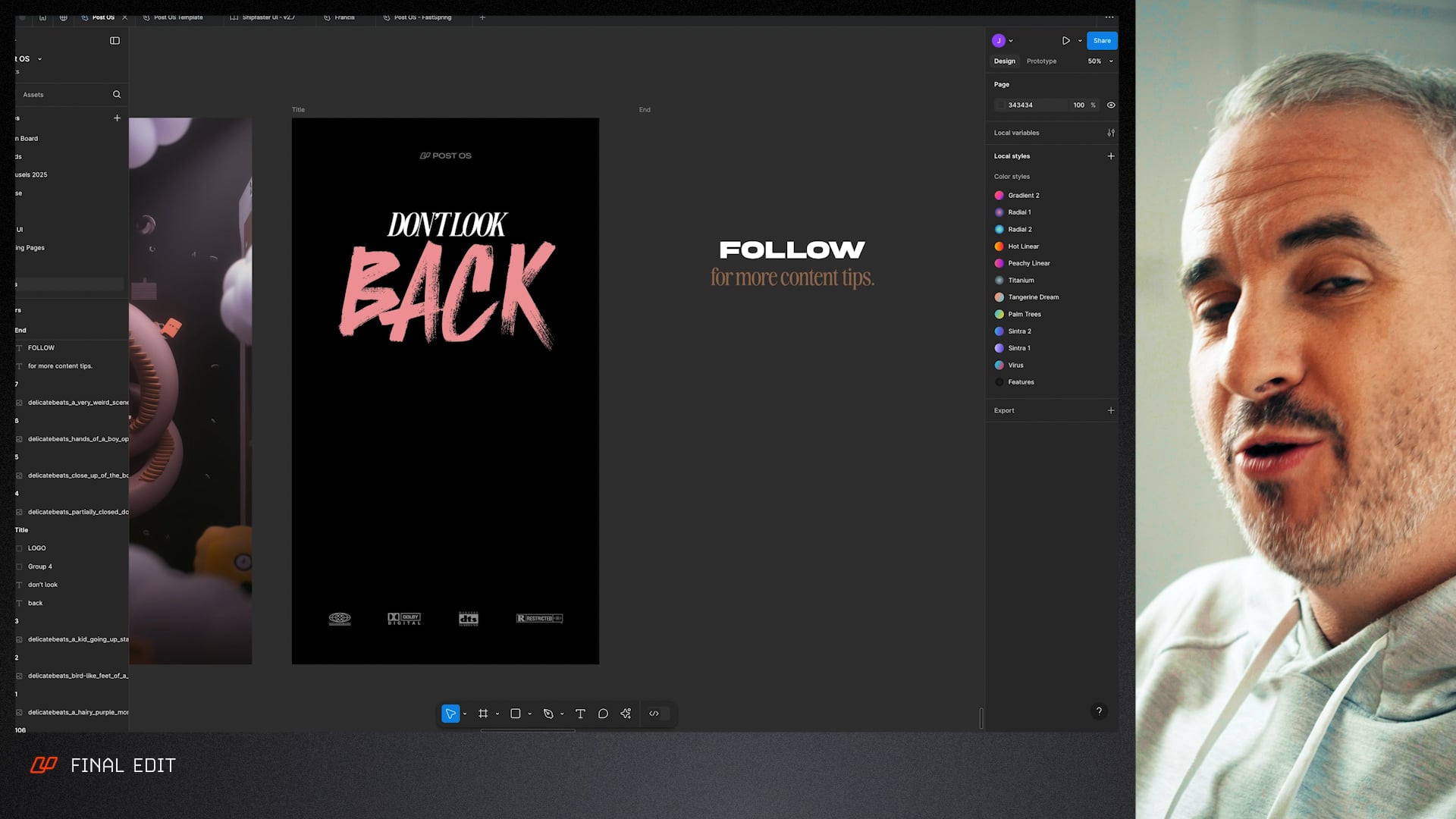Image resolution: width=1456 pixels, height=819 pixels.
Task: Open the shape tools dropdown chevron
Action: 530,714
